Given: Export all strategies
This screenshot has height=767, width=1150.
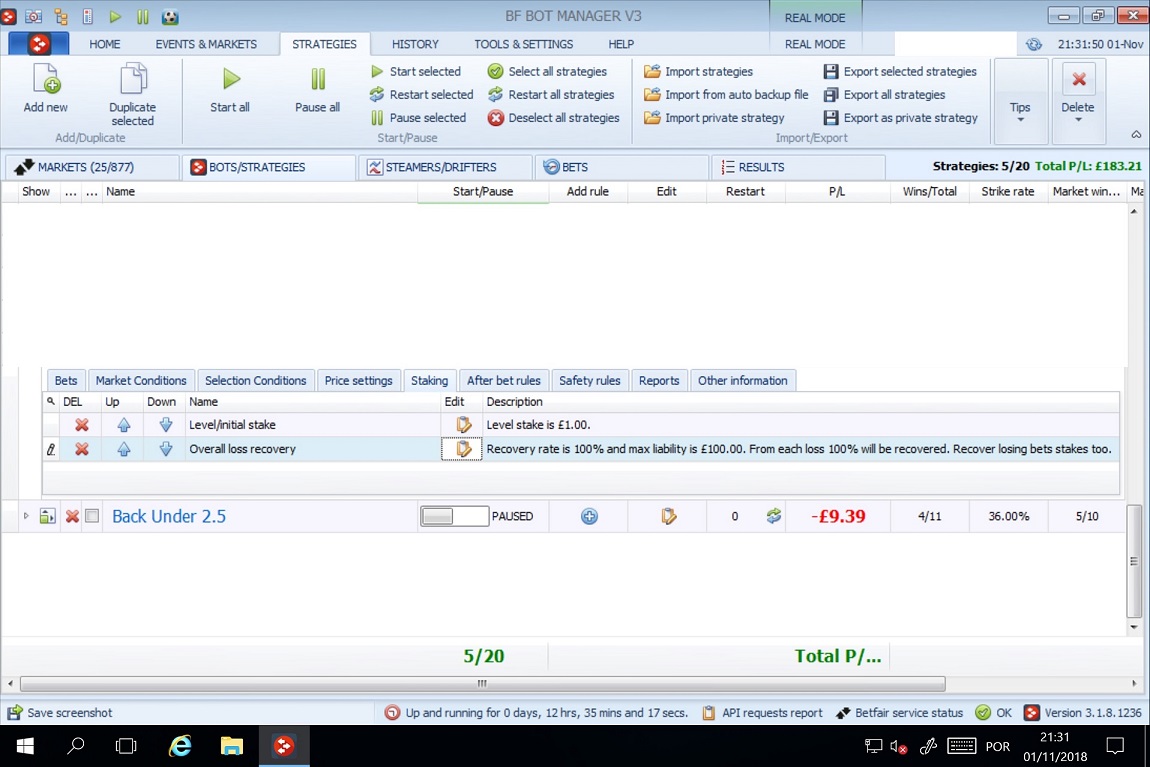Looking at the screenshot, I should pos(885,95).
